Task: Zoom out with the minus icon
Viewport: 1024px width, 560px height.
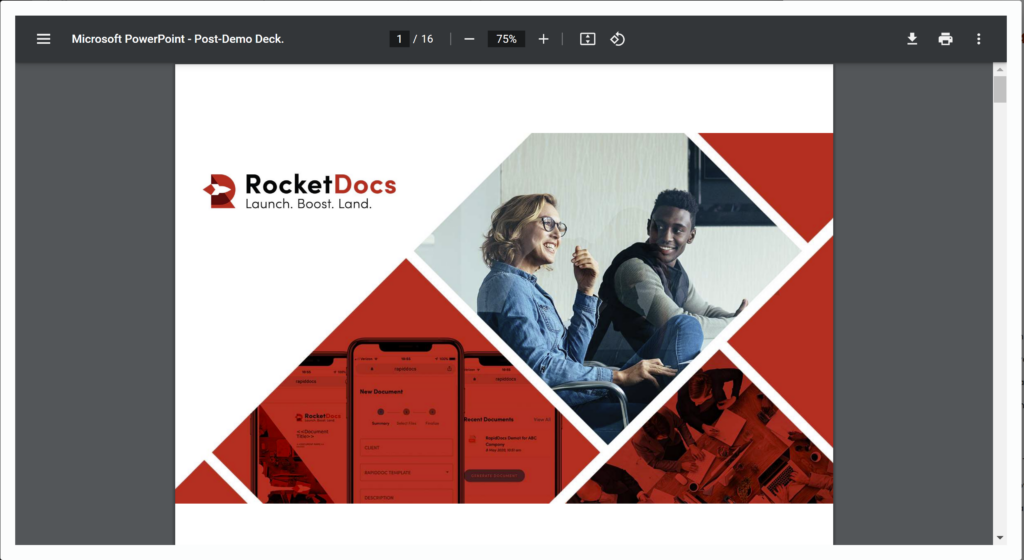Action: [x=469, y=39]
